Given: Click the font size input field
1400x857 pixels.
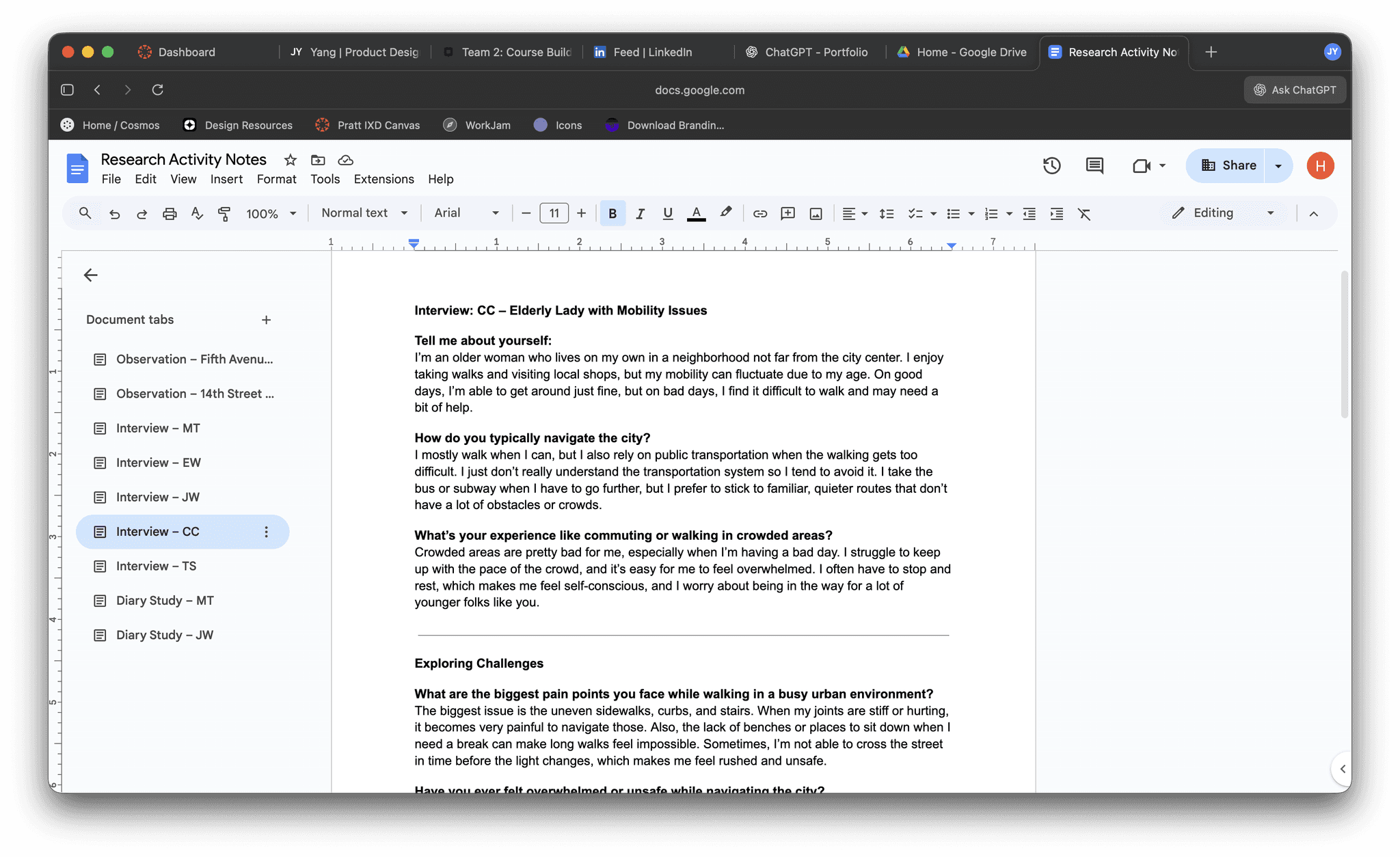Looking at the screenshot, I should 554,213.
